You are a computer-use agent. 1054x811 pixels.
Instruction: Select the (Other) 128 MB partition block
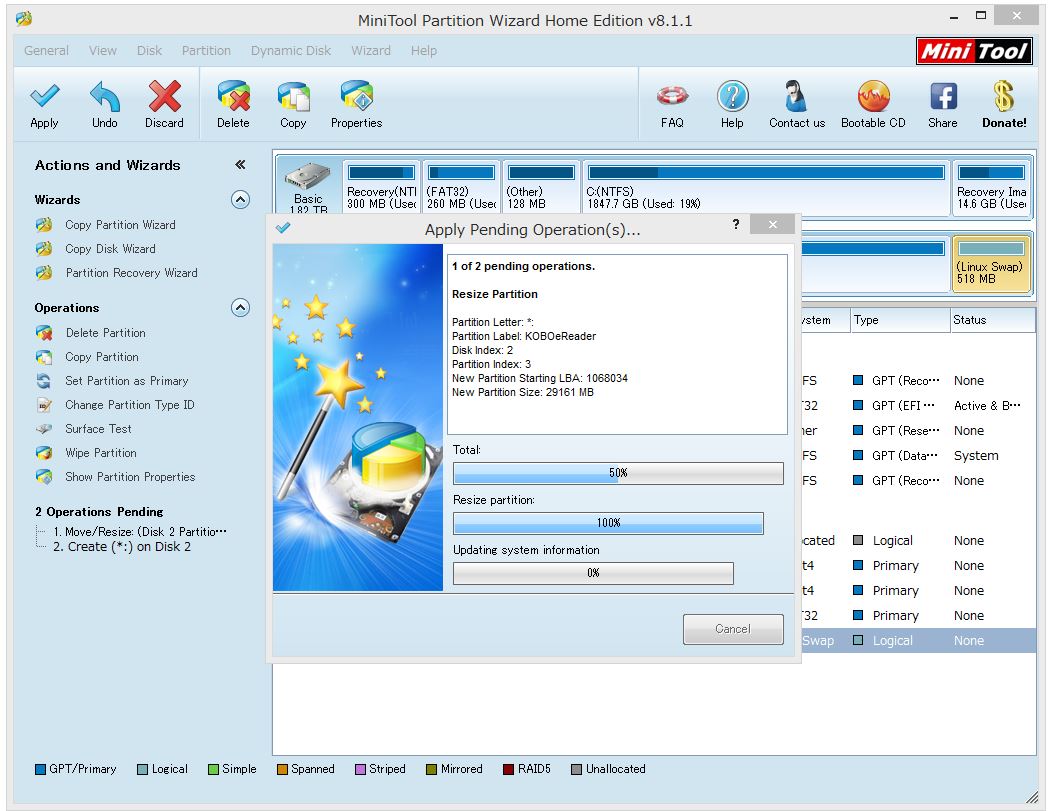(541, 187)
